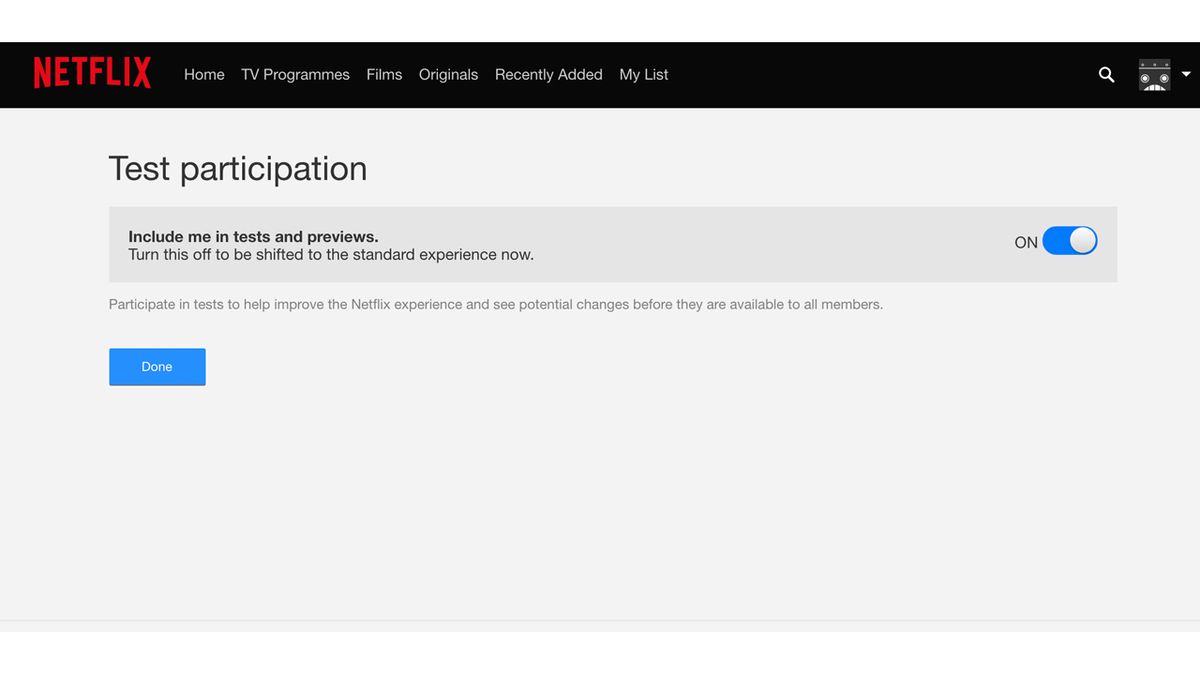
Task: Click the profile avatar icon
Action: click(1154, 75)
